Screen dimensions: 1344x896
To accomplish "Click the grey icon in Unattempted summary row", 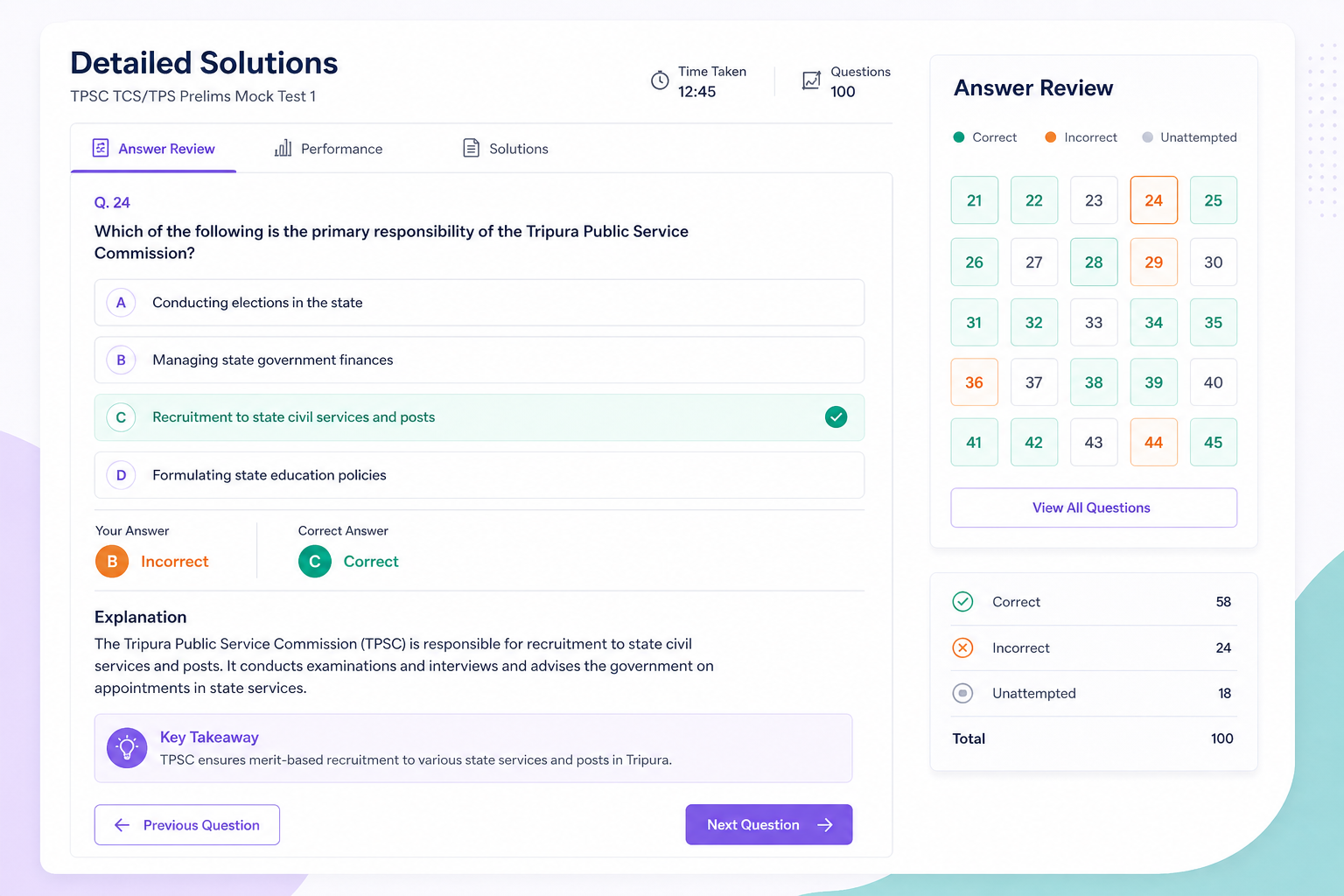I will (x=962, y=693).
